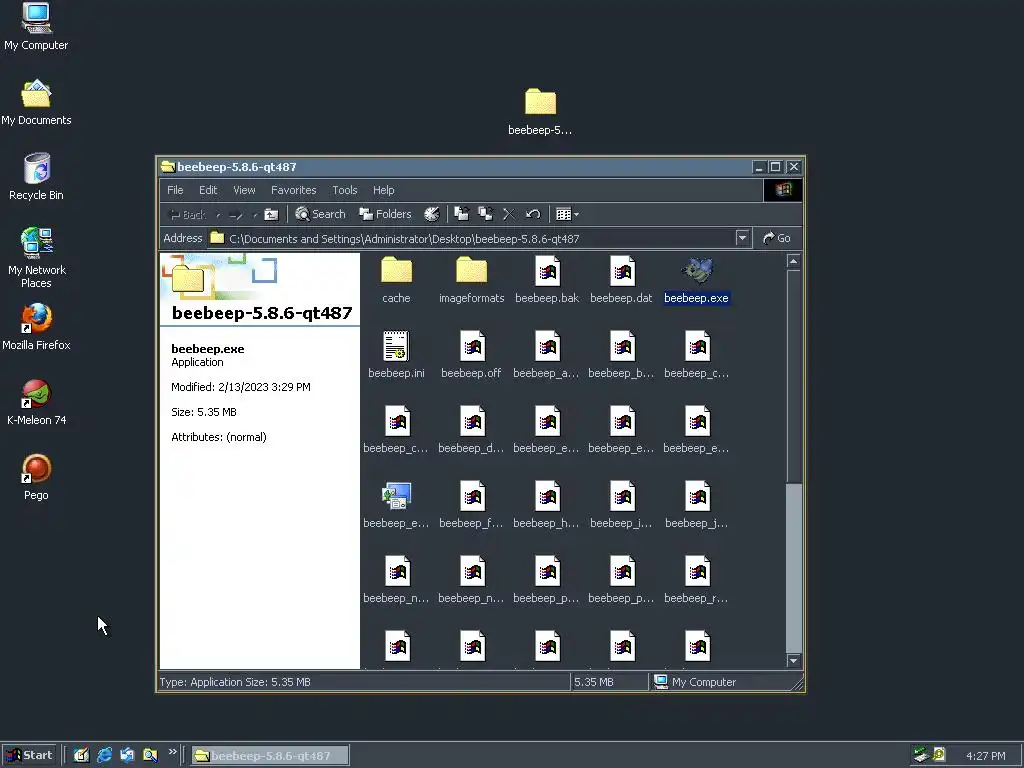Select beebeep_e... file with computer icon
Image resolution: width=1024 pixels, height=768 pixels.
(x=396, y=505)
